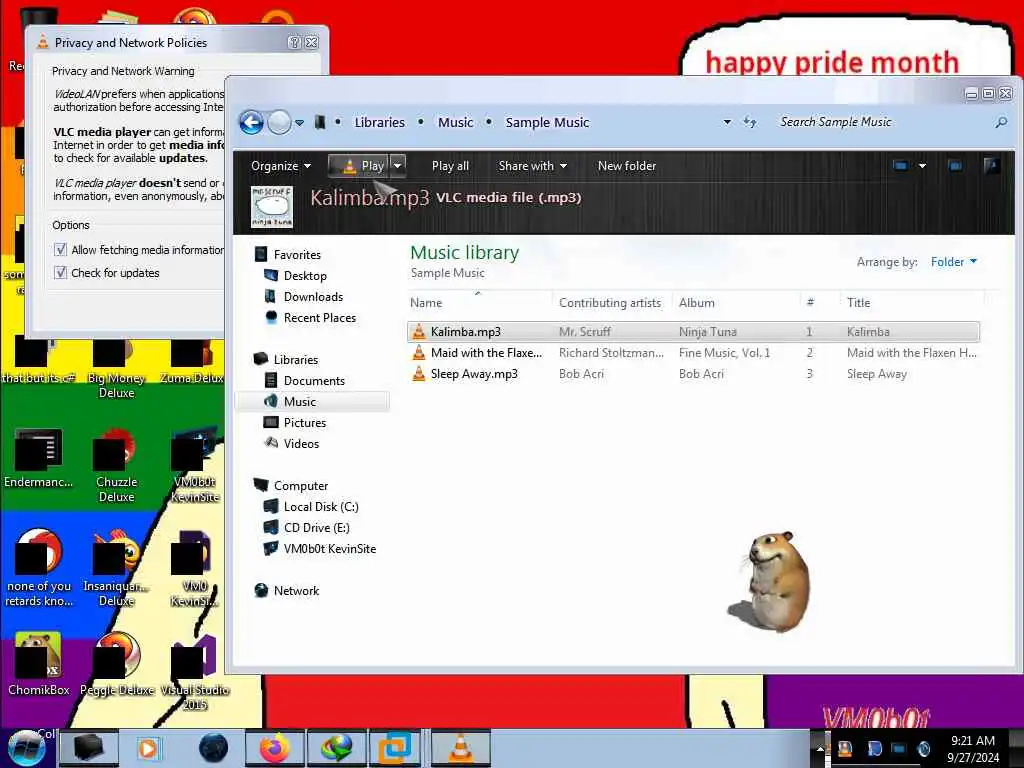
Task: Open the Videos library
Action: click(x=301, y=443)
